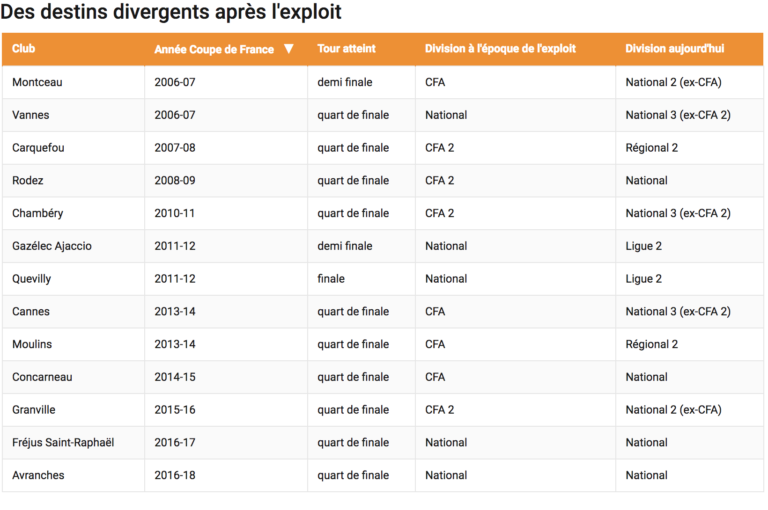This screenshot has width=768, height=510.
Task: Select the Cannes club row
Action: coord(31,312)
